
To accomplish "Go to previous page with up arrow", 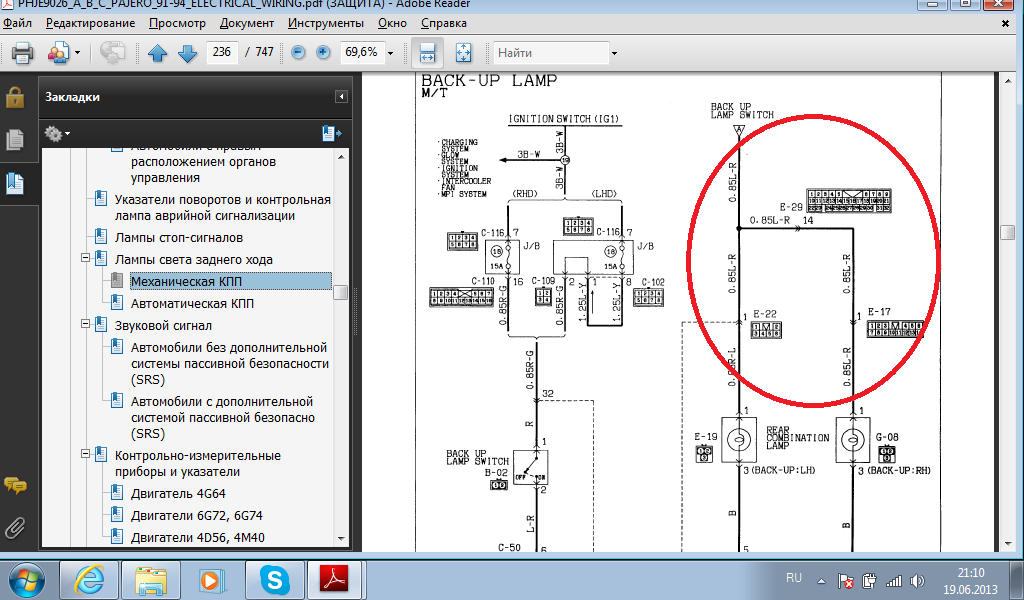I will (x=157, y=53).
